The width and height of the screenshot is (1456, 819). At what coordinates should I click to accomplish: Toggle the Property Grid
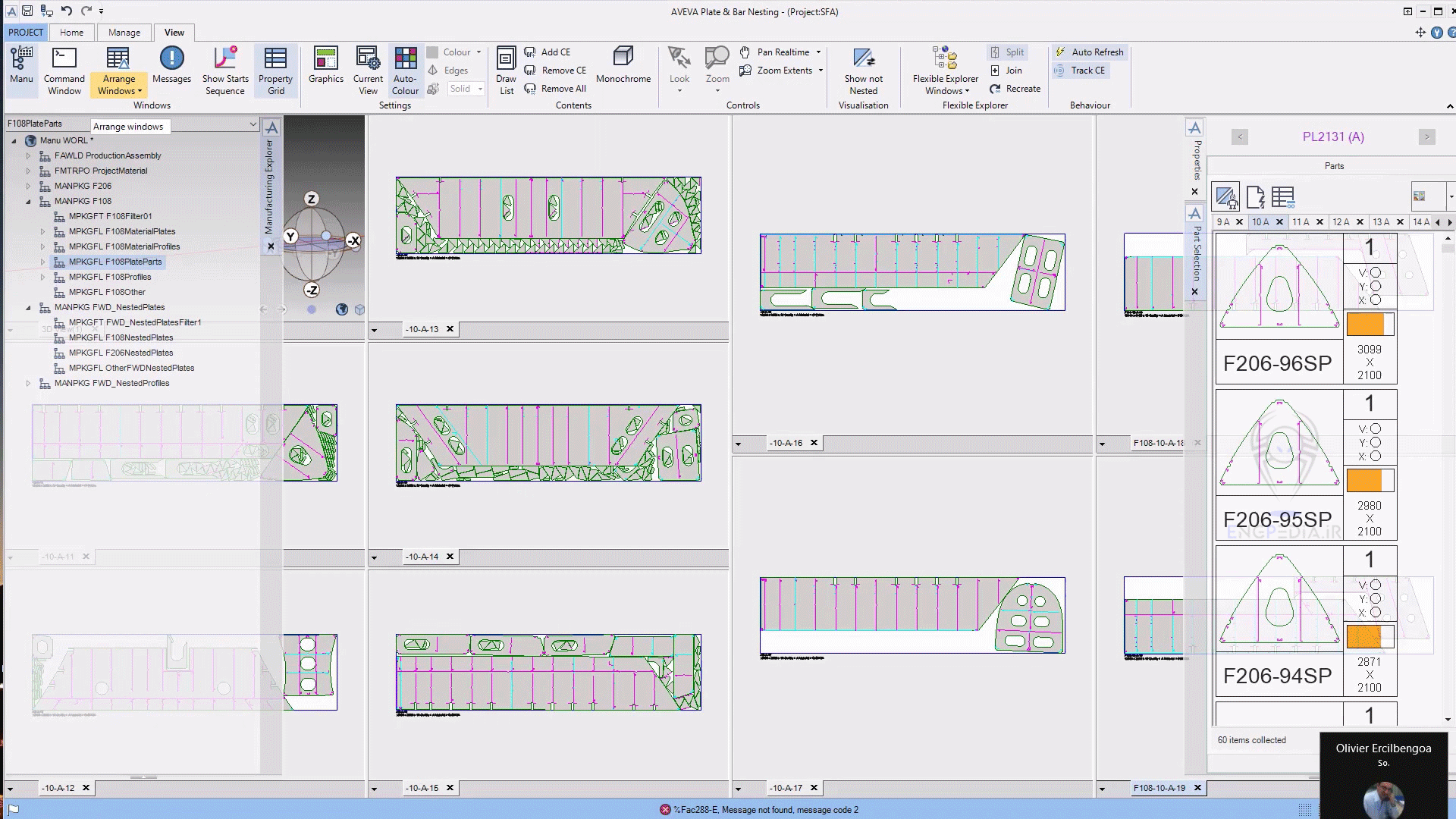[275, 69]
